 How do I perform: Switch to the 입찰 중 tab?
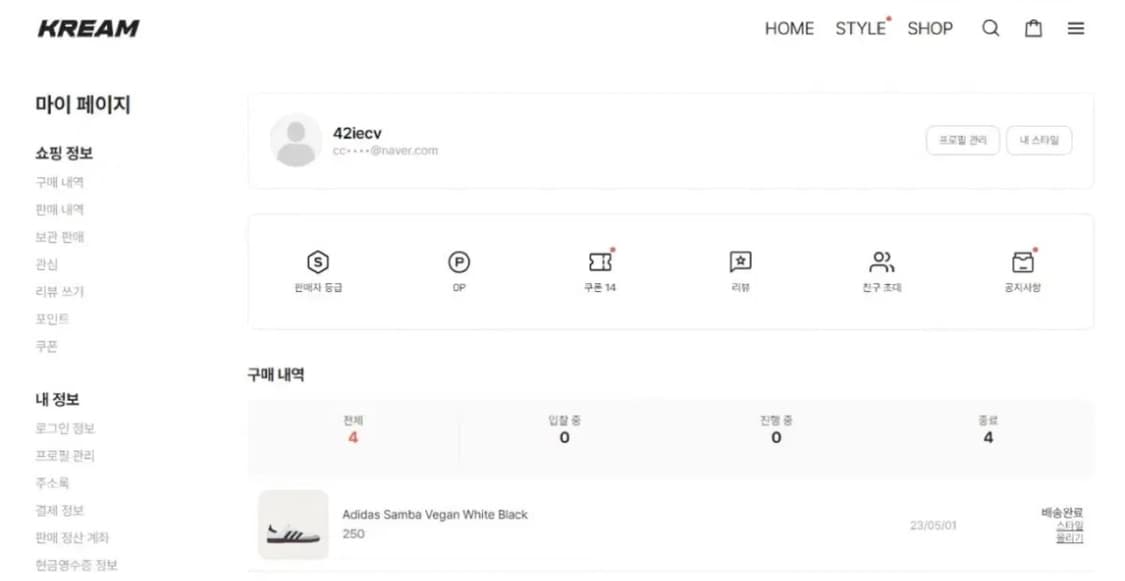pos(564,430)
